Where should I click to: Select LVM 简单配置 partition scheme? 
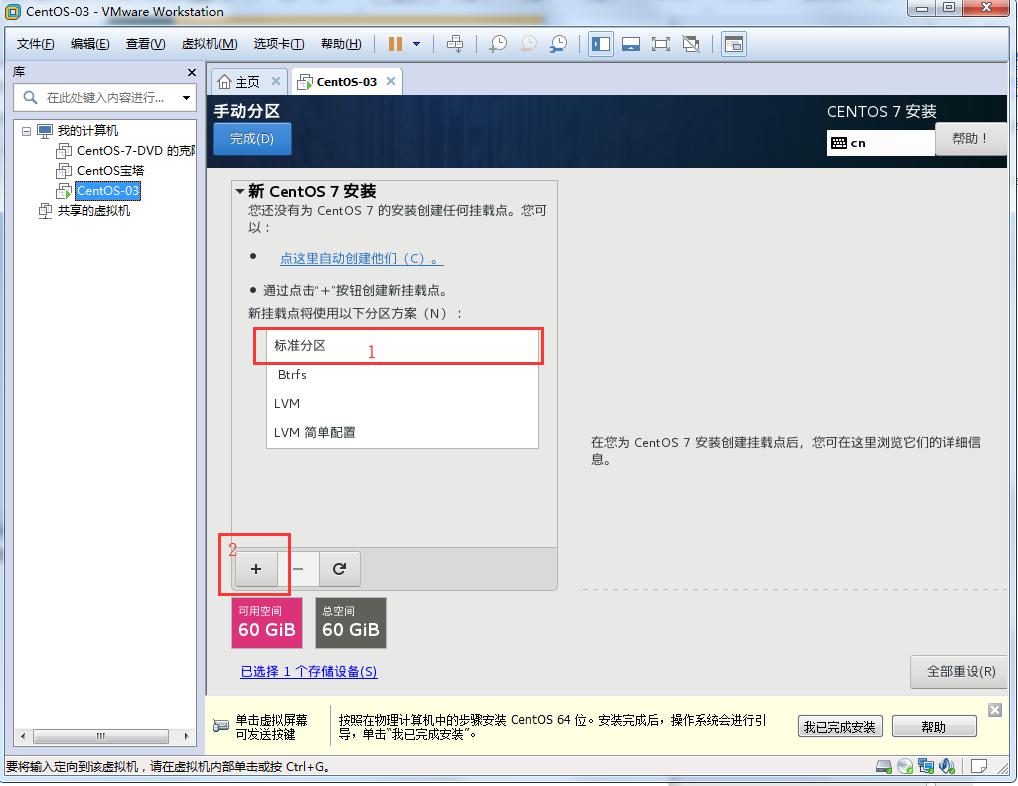402,432
